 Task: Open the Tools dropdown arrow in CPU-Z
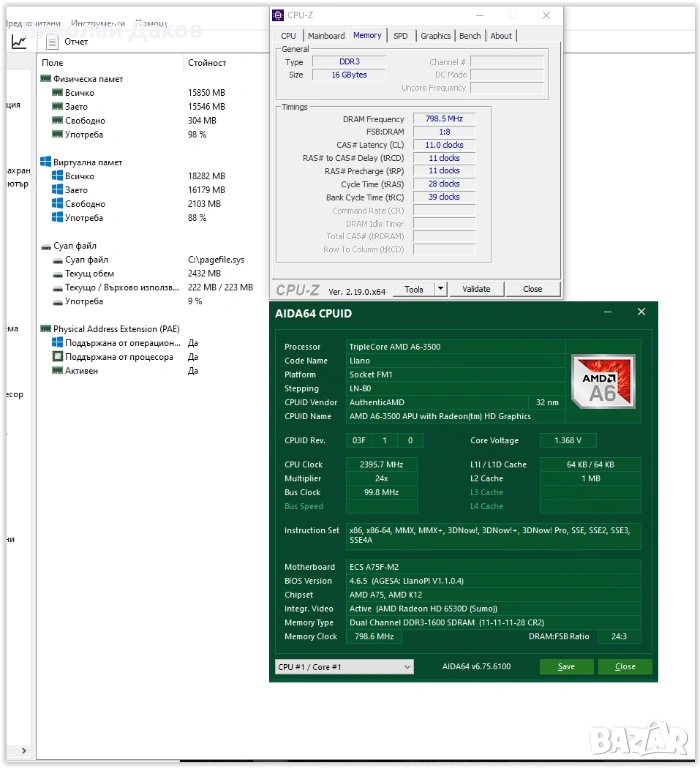[x=441, y=289]
